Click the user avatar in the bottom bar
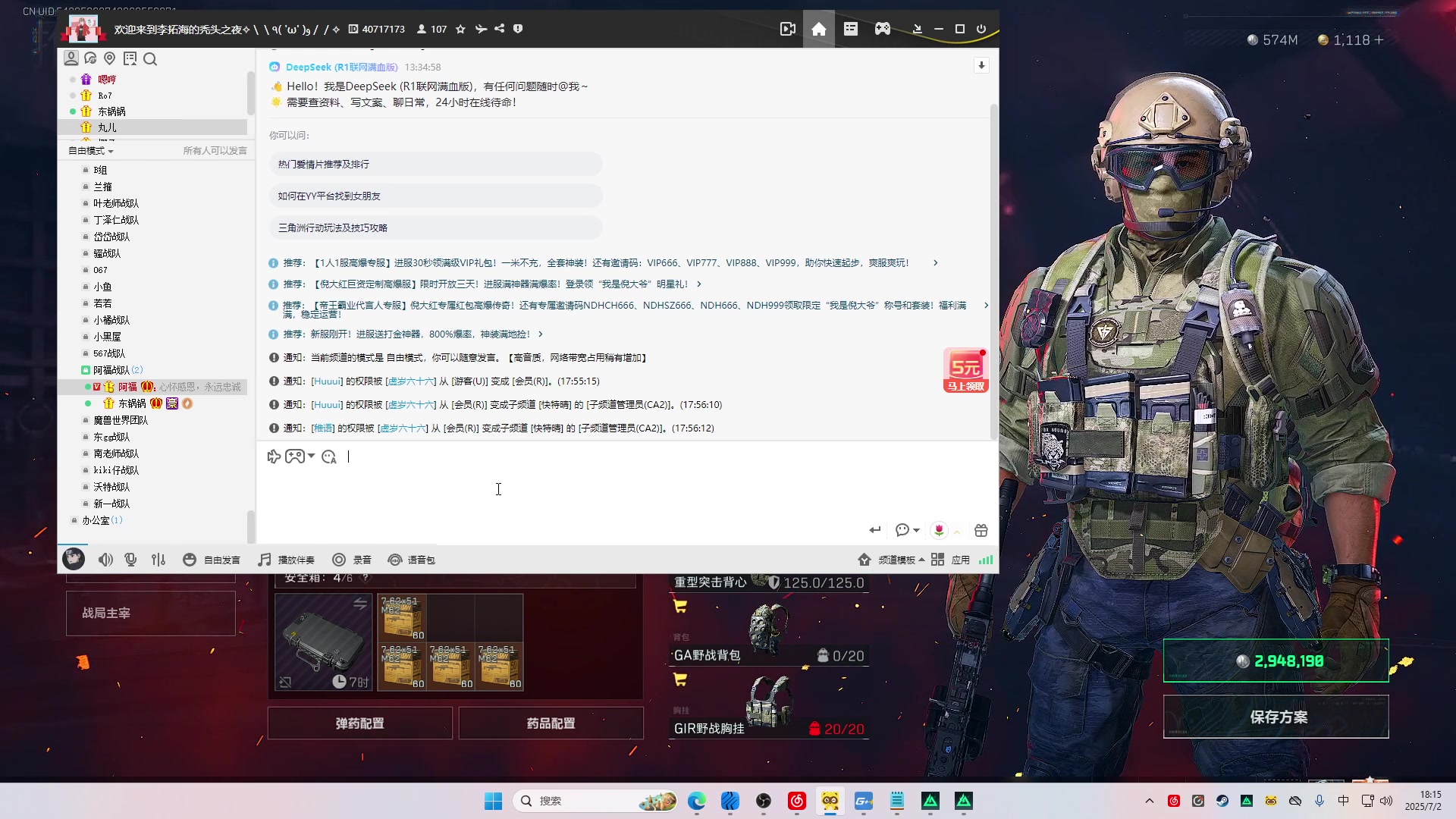Image resolution: width=1456 pixels, height=819 pixels. [x=74, y=559]
